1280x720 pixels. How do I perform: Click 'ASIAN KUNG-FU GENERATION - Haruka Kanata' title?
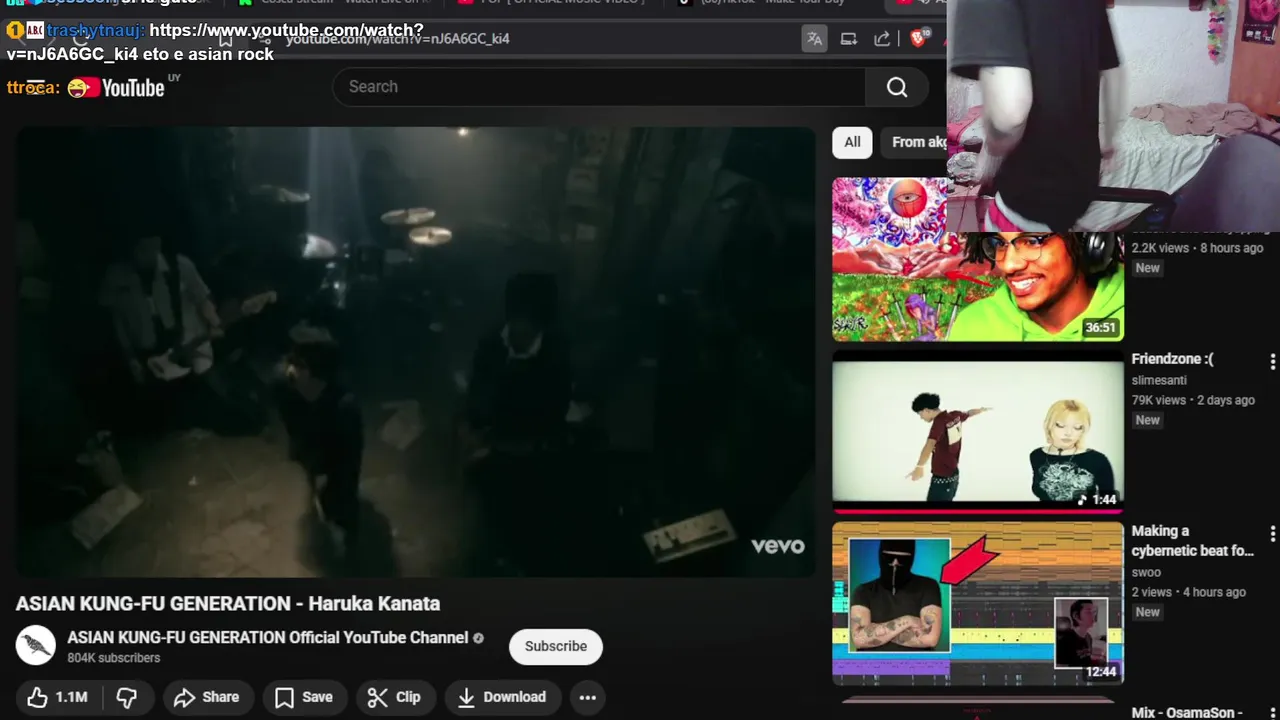point(228,604)
